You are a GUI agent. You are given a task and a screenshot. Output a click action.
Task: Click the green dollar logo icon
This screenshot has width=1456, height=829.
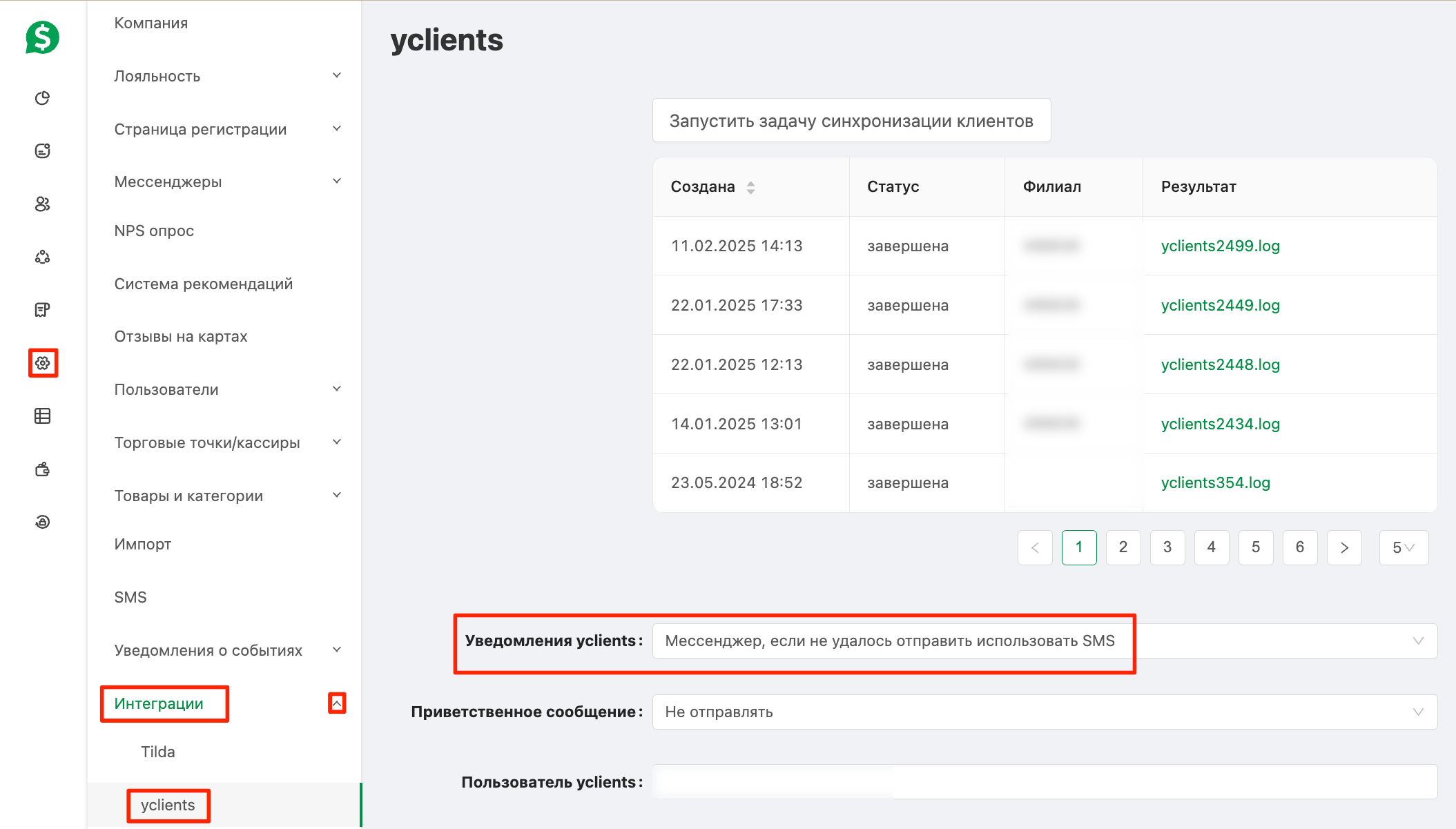point(42,37)
